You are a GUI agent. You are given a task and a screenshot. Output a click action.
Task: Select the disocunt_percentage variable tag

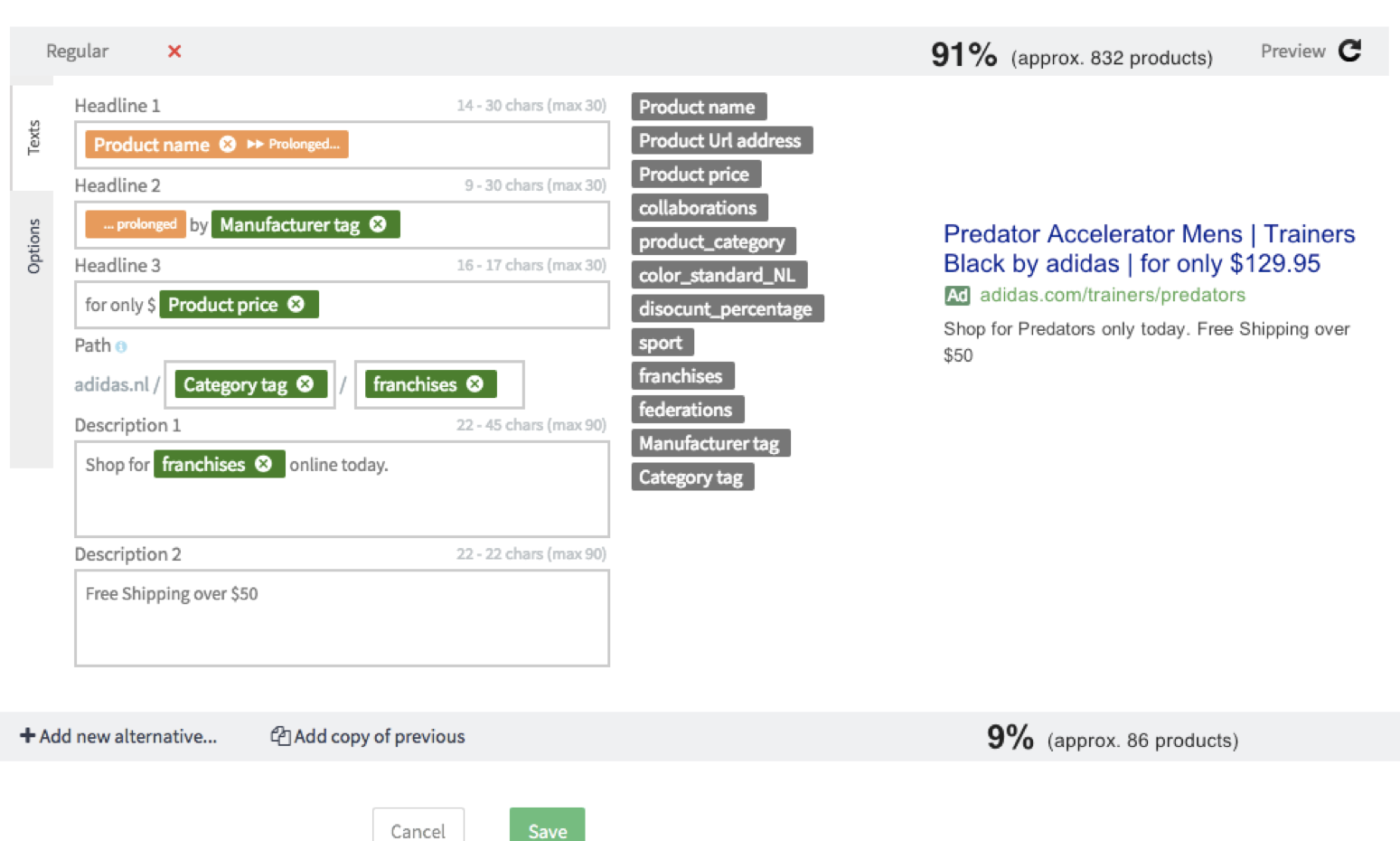(727, 309)
